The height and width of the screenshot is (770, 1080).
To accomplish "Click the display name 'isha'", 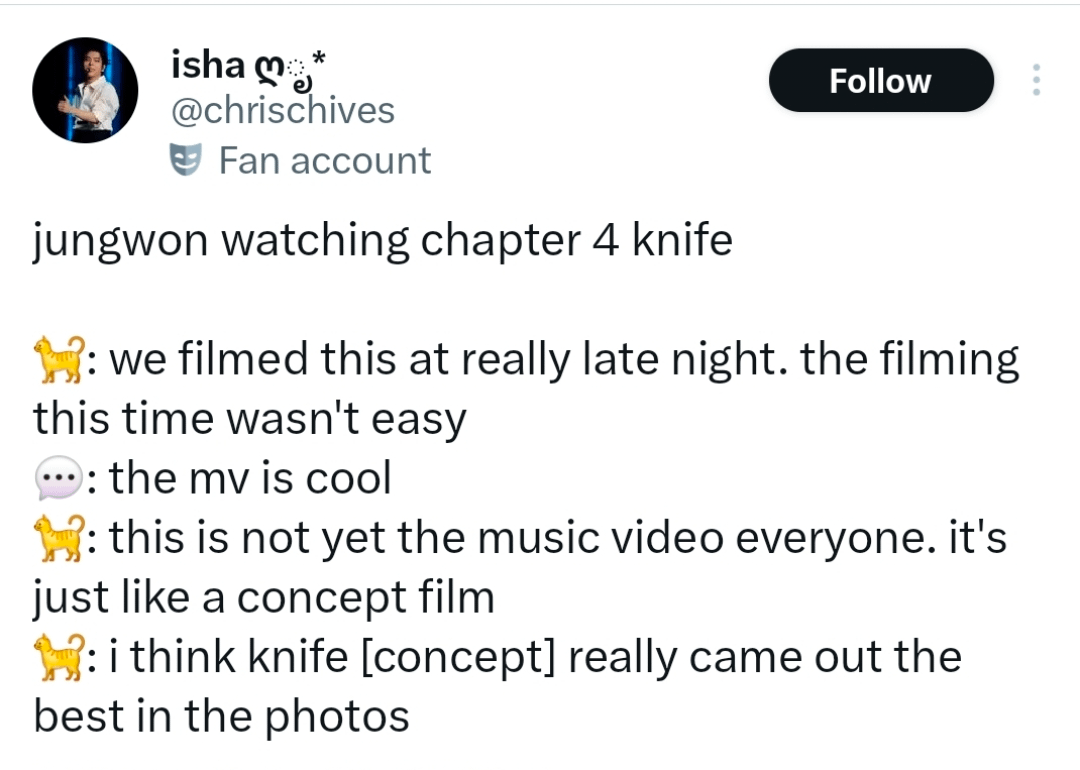I will point(209,63).
